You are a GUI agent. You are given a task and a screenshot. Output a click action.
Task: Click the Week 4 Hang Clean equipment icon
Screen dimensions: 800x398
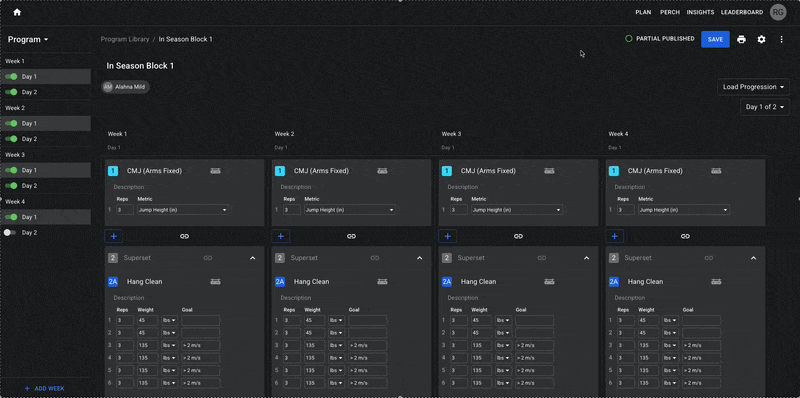click(x=716, y=282)
